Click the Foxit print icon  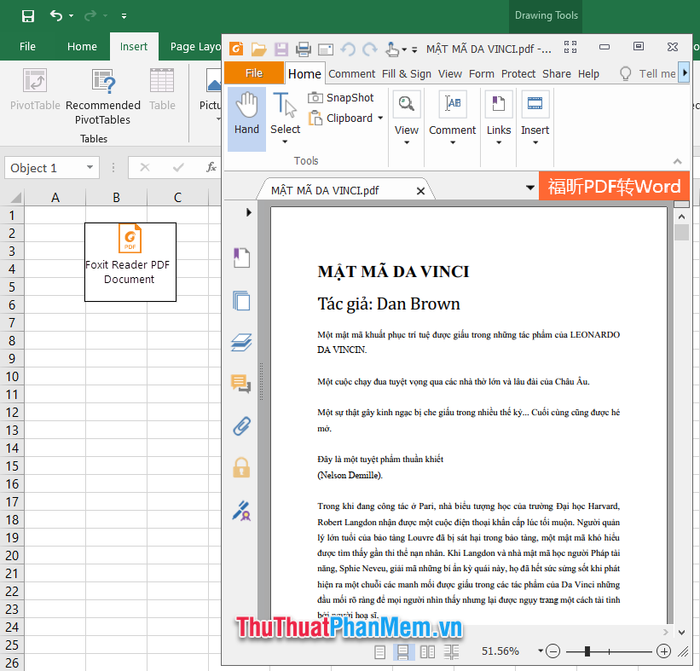[303, 49]
